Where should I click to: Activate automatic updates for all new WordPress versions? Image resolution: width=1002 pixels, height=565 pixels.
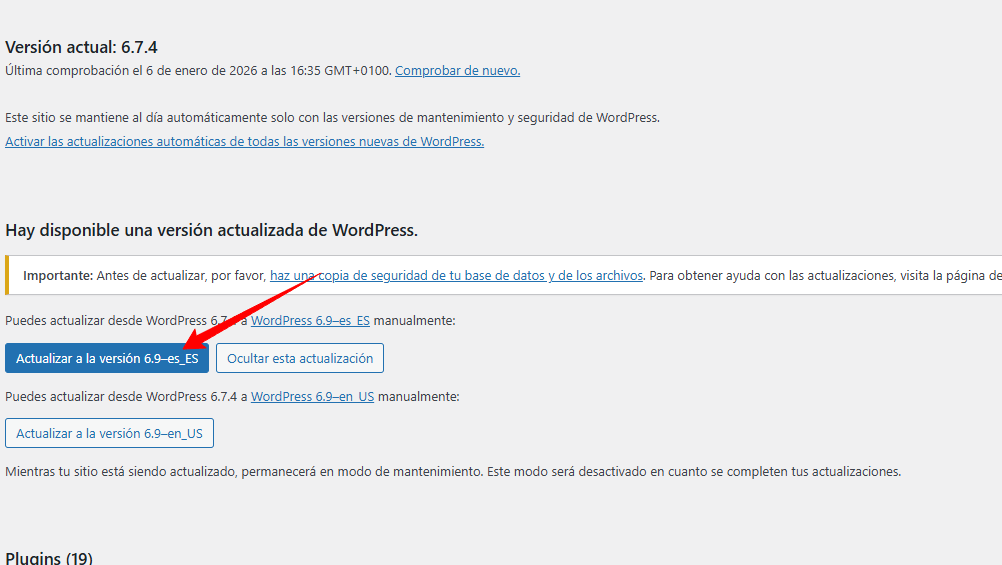click(x=244, y=142)
